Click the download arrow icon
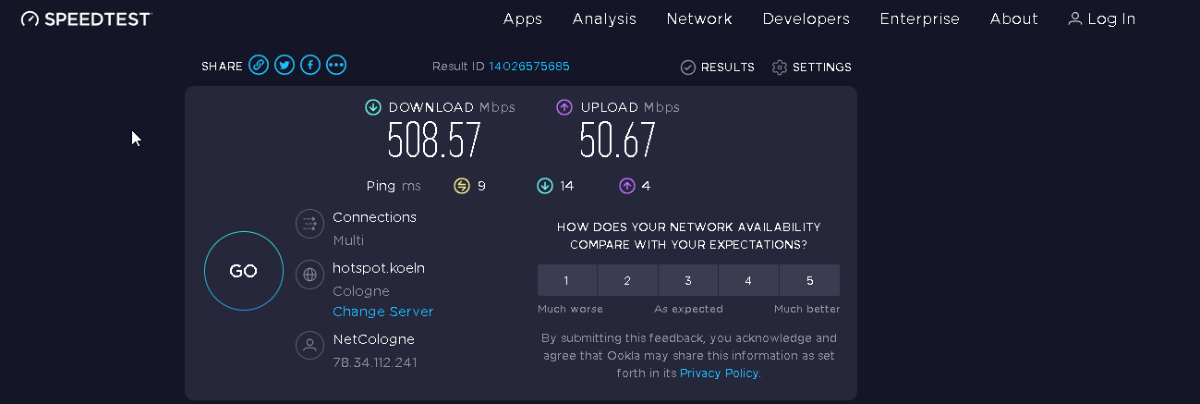This screenshot has width=1200, height=404. [373, 107]
